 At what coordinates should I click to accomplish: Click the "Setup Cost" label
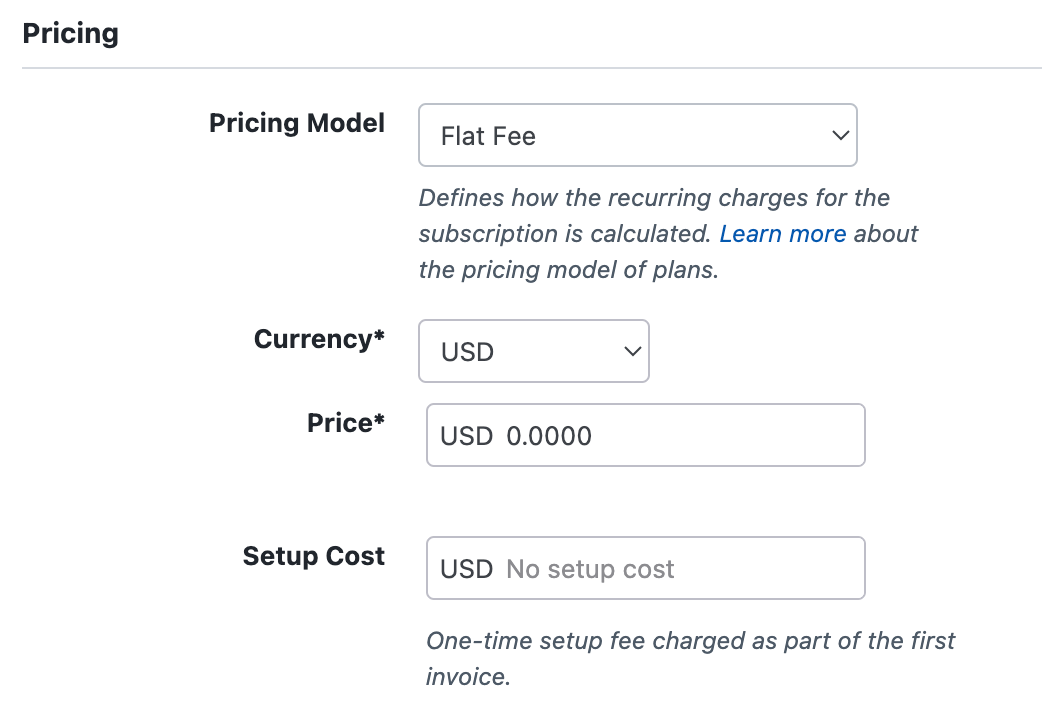(x=313, y=556)
